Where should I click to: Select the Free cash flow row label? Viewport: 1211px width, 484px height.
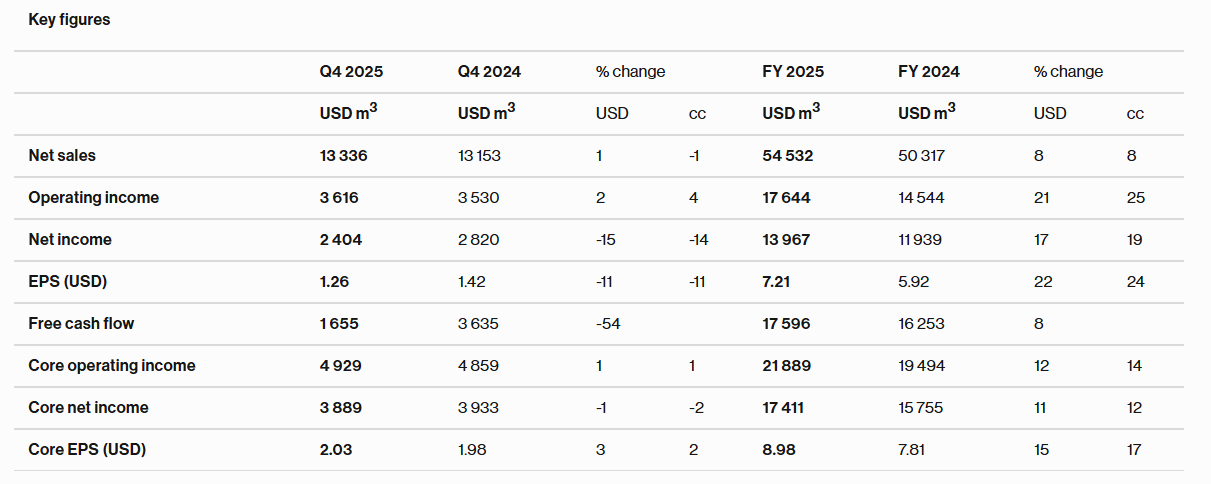click(x=81, y=324)
